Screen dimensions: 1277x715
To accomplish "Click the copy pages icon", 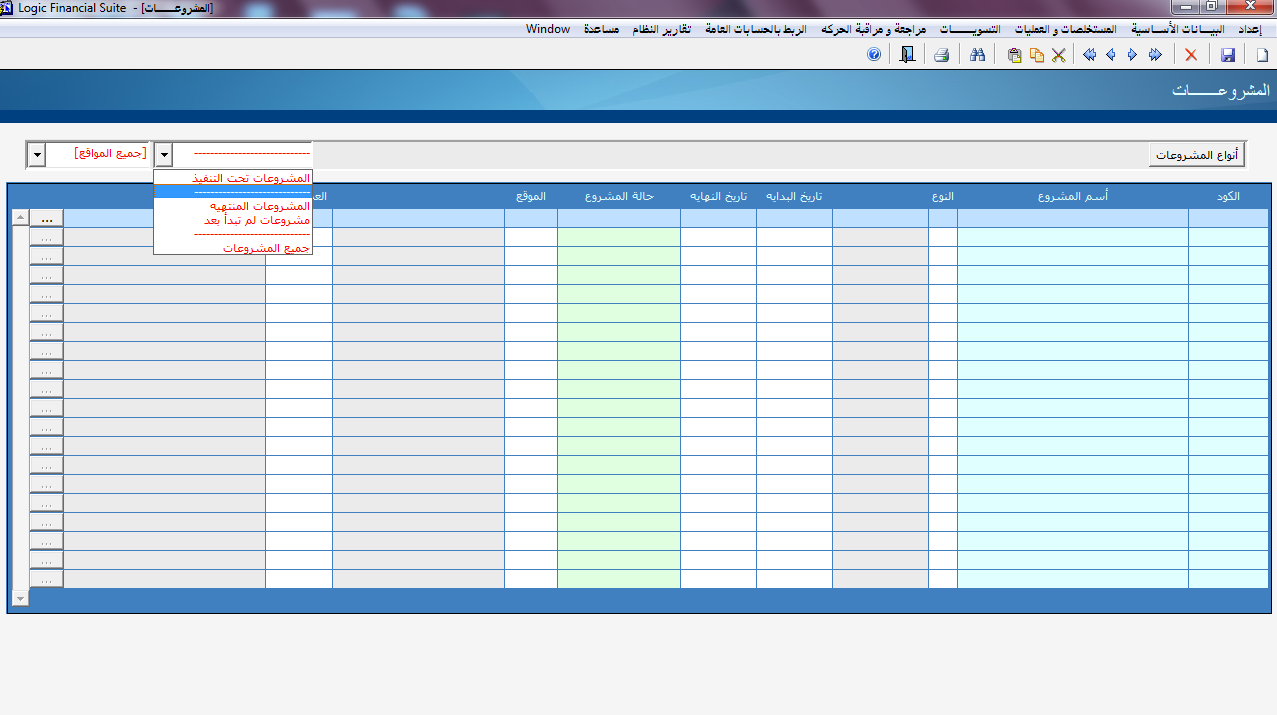I will tap(1036, 55).
